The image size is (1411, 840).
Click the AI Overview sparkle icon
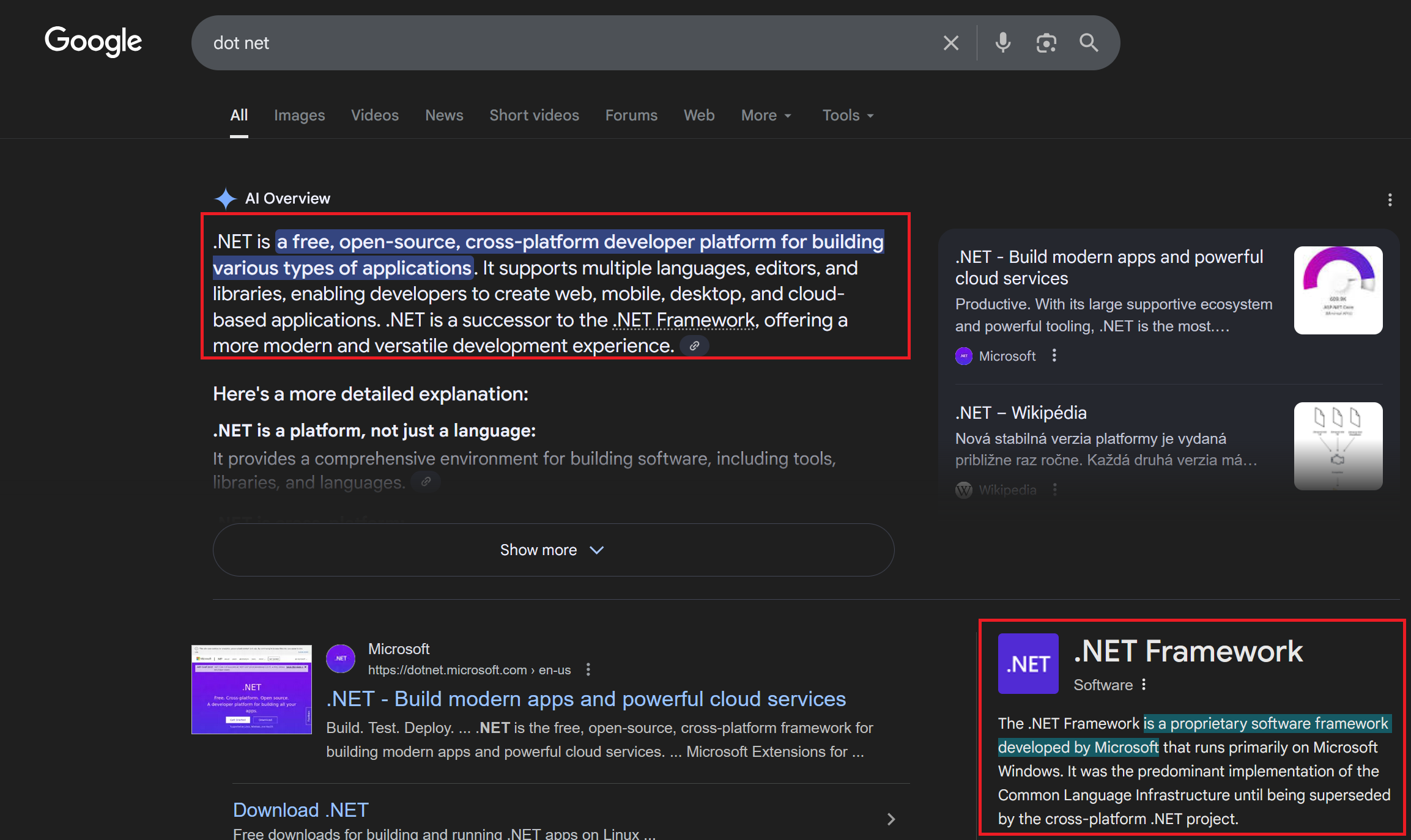tap(226, 199)
